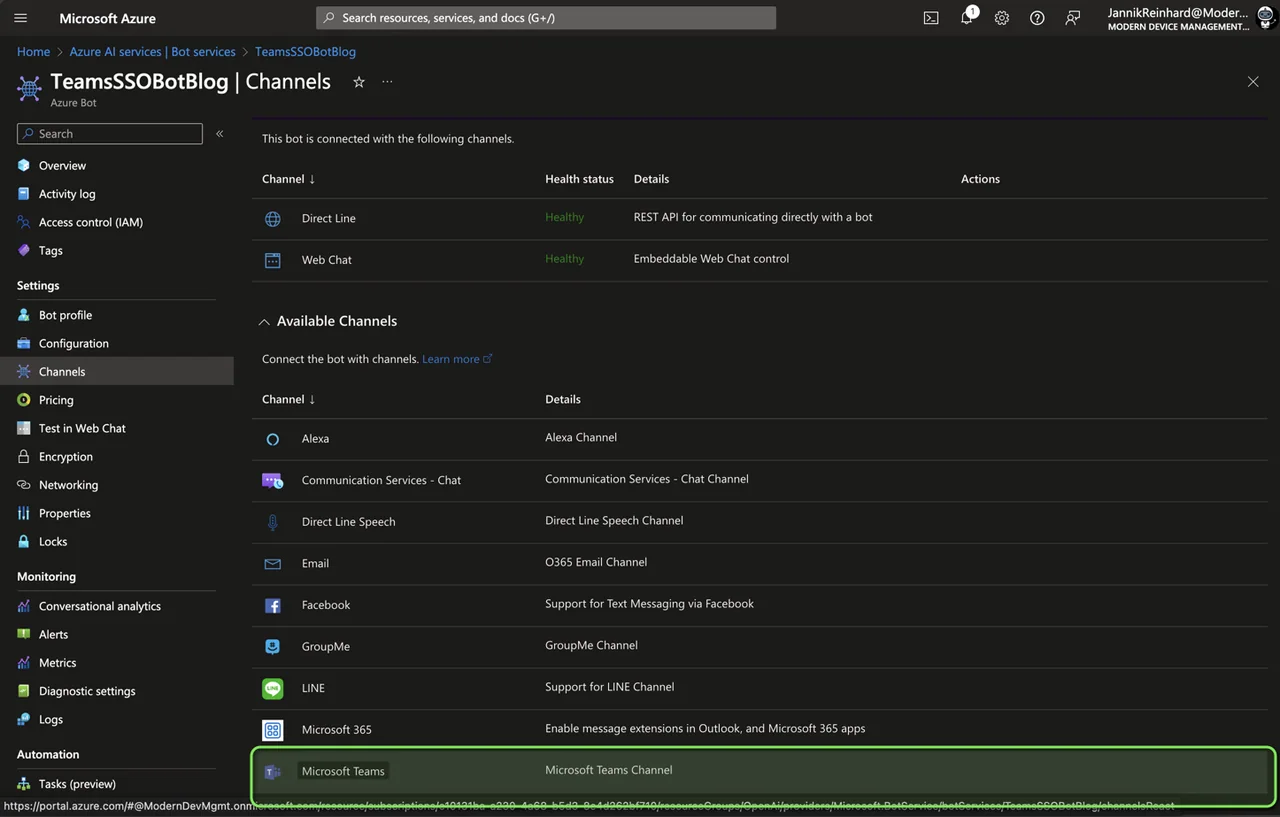This screenshot has width=1280, height=817.
Task: Open the Learn more link
Action: (x=457, y=359)
